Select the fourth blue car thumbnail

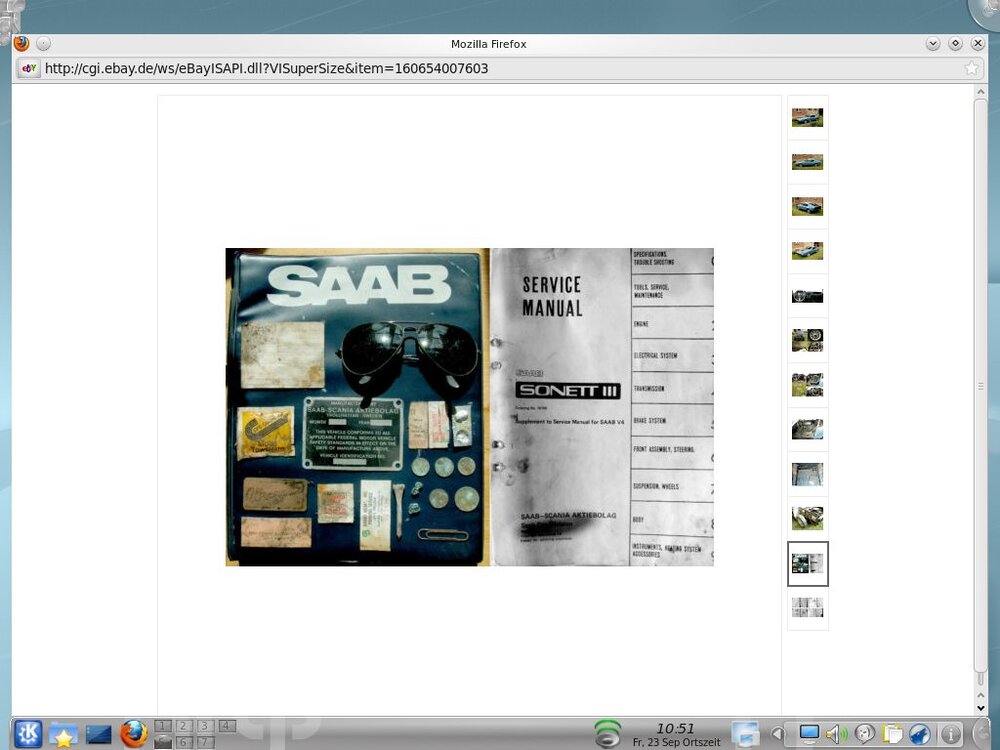[x=807, y=251]
